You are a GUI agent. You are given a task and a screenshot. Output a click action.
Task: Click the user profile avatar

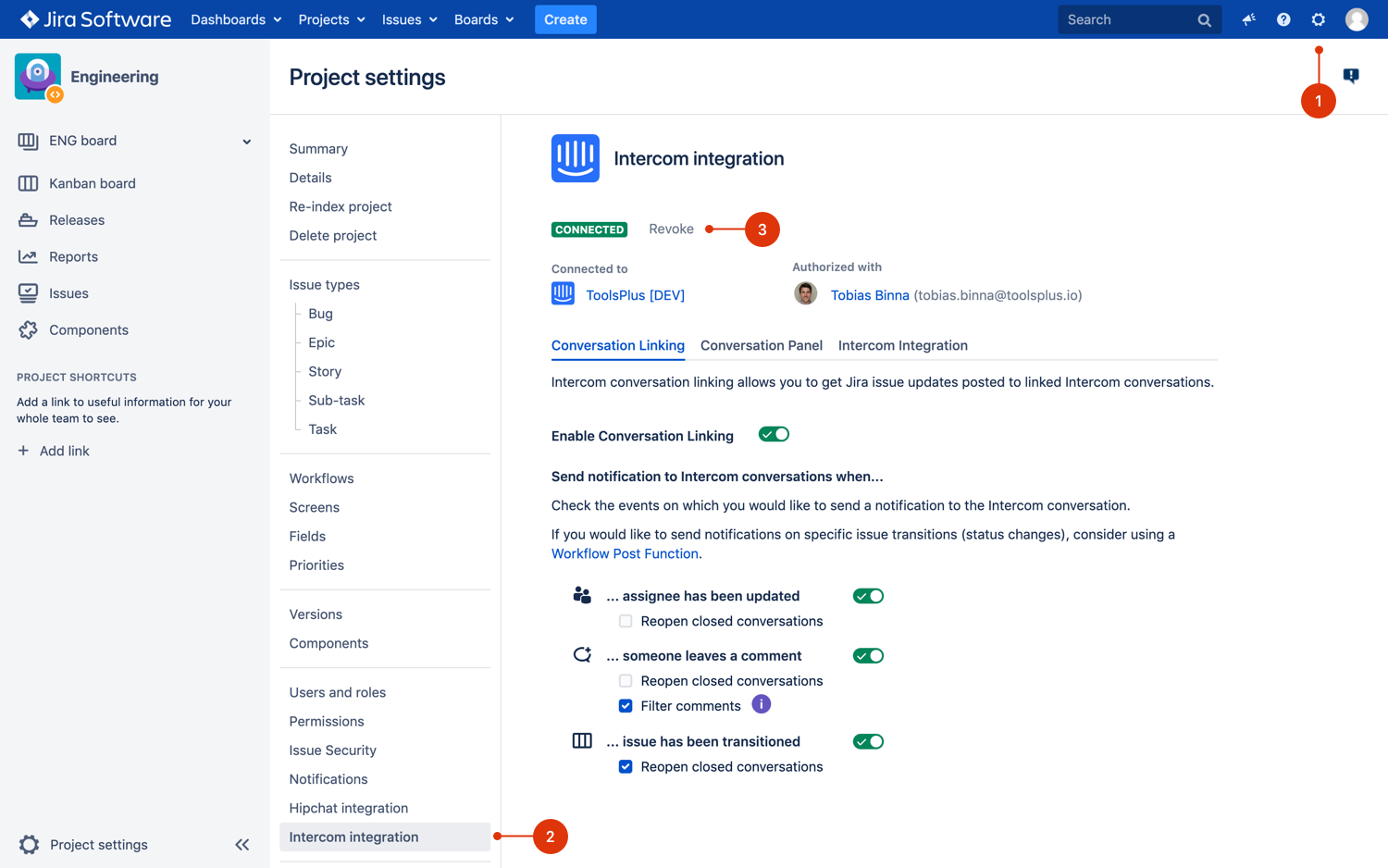[x=1357, y=19]
